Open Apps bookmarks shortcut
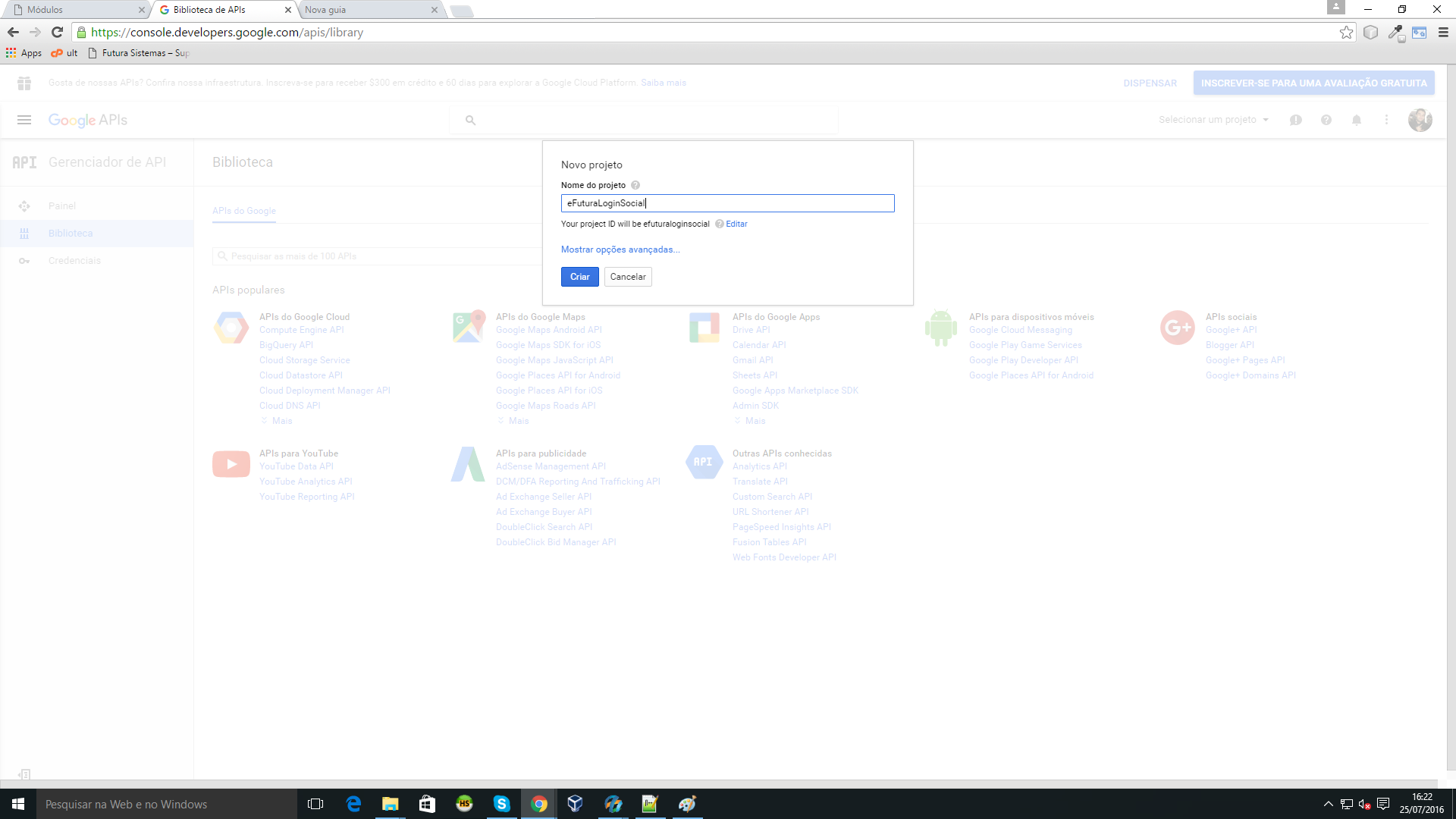 tap(24, 53)
